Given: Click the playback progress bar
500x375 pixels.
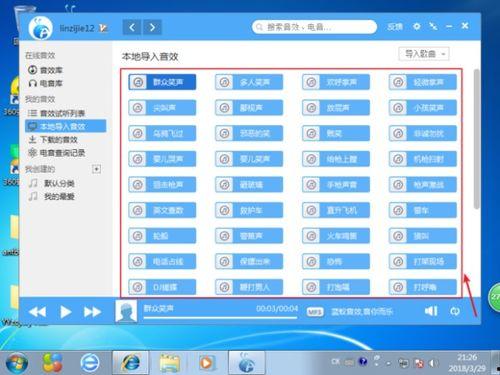Looking at the screenshot, I should (220, 318).
